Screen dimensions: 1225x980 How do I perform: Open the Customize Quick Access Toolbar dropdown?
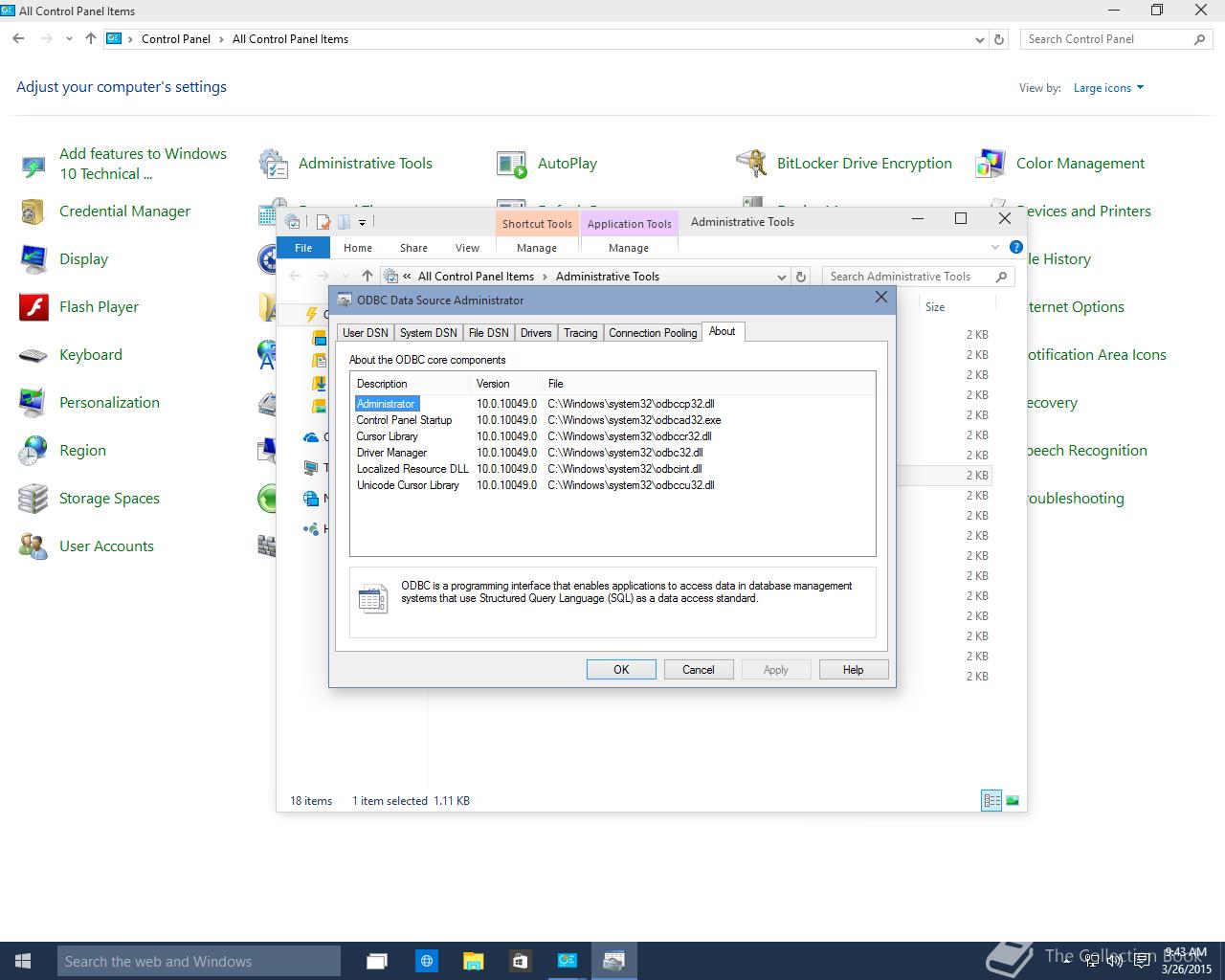tap(362, 222)
